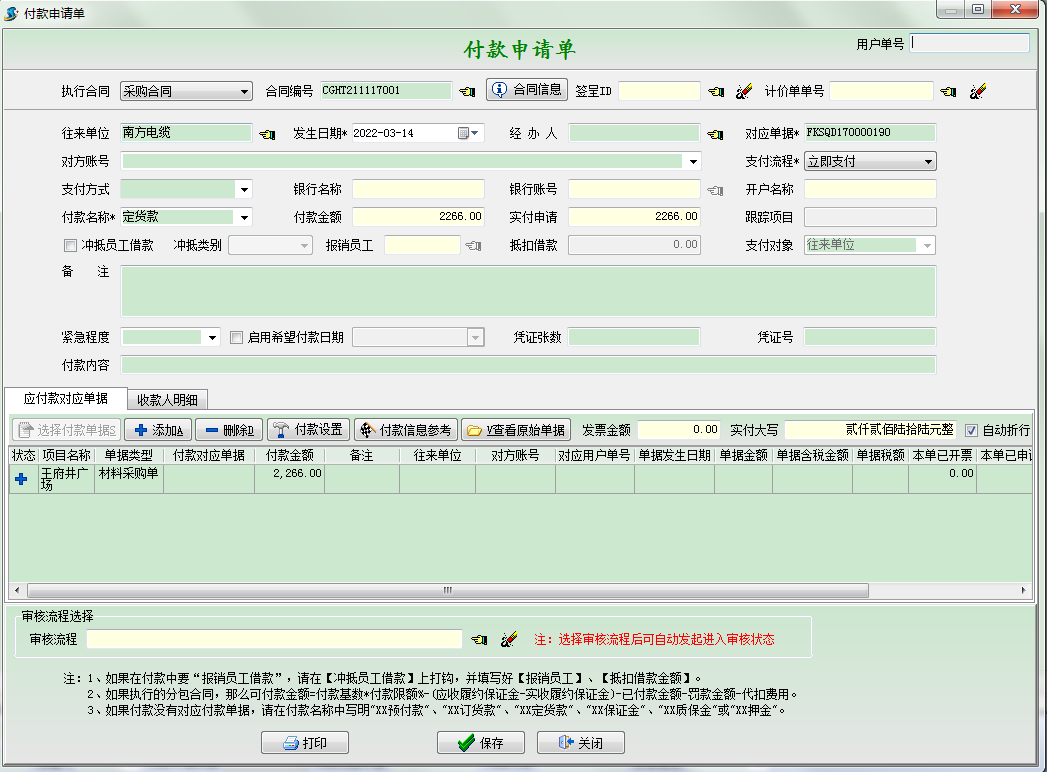Click left arrow of table scrollbar
The image size is (1047, 772).
tap(17, 590)
